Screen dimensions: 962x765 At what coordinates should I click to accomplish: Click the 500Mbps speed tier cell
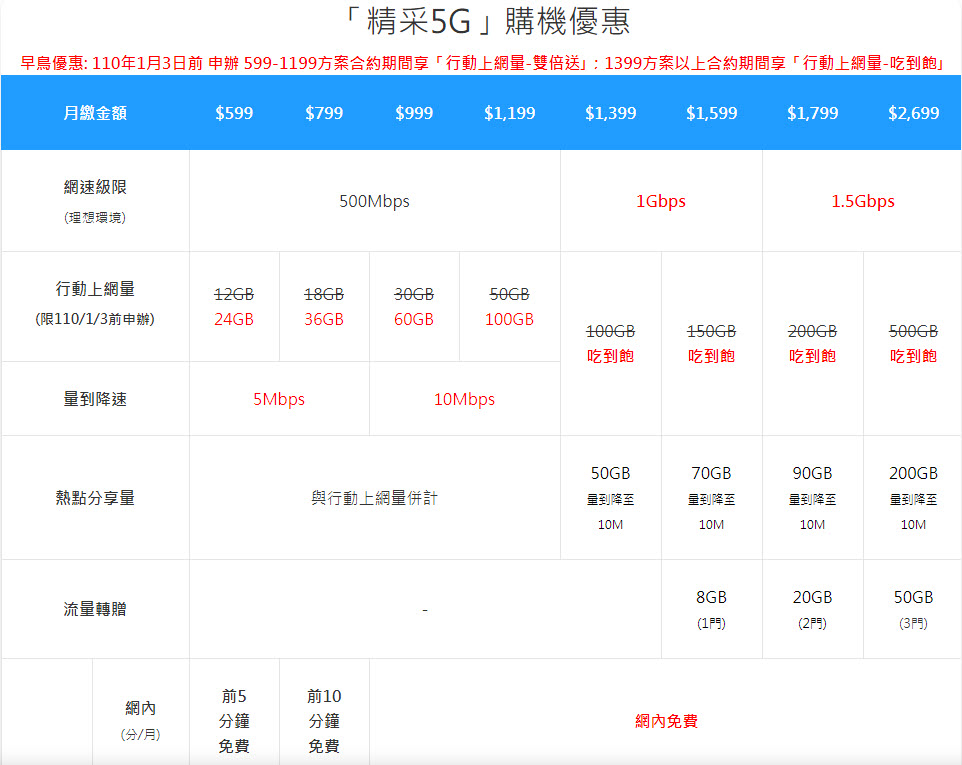point(374,201)
